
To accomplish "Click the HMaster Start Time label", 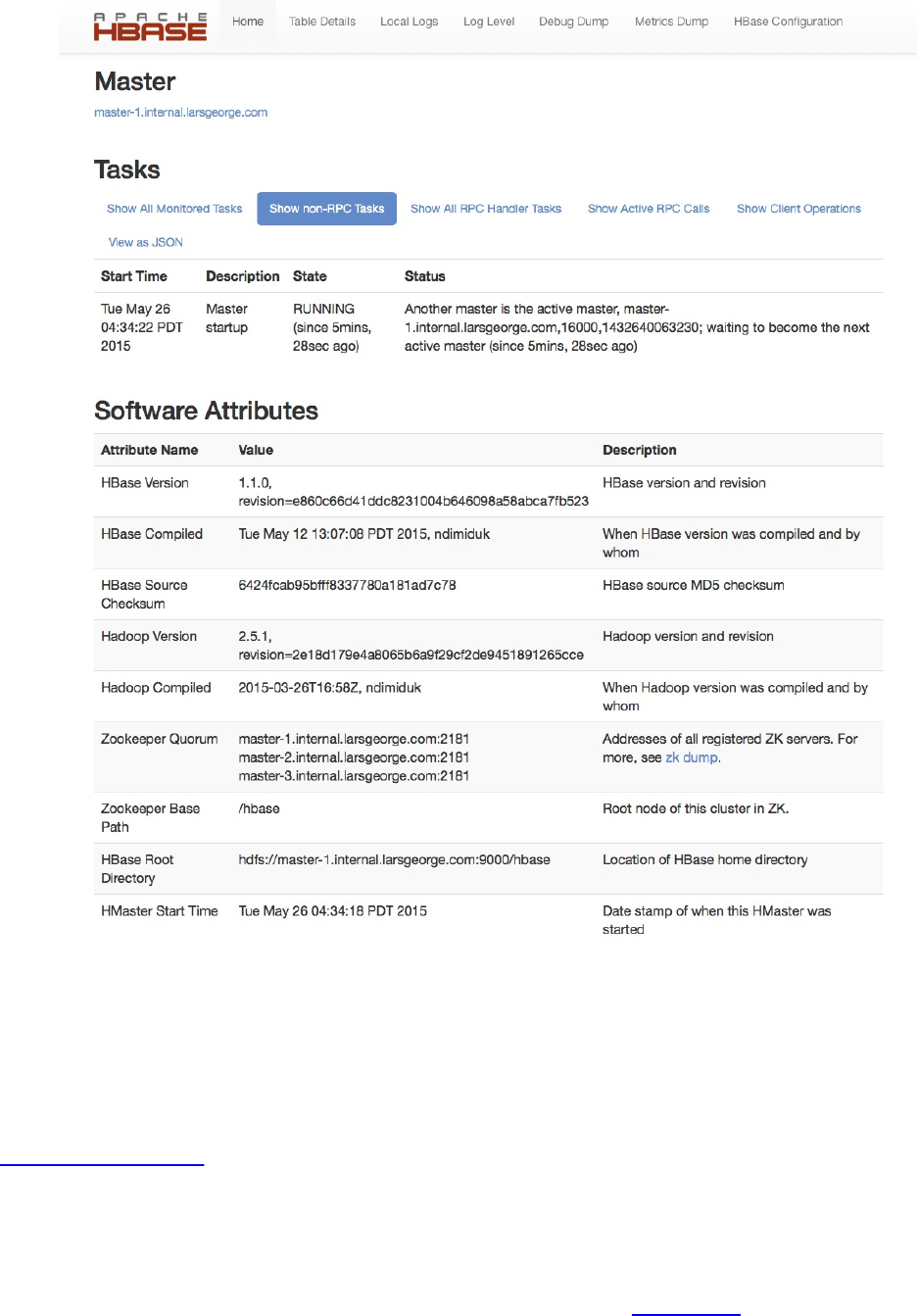I will click(160, 911).
